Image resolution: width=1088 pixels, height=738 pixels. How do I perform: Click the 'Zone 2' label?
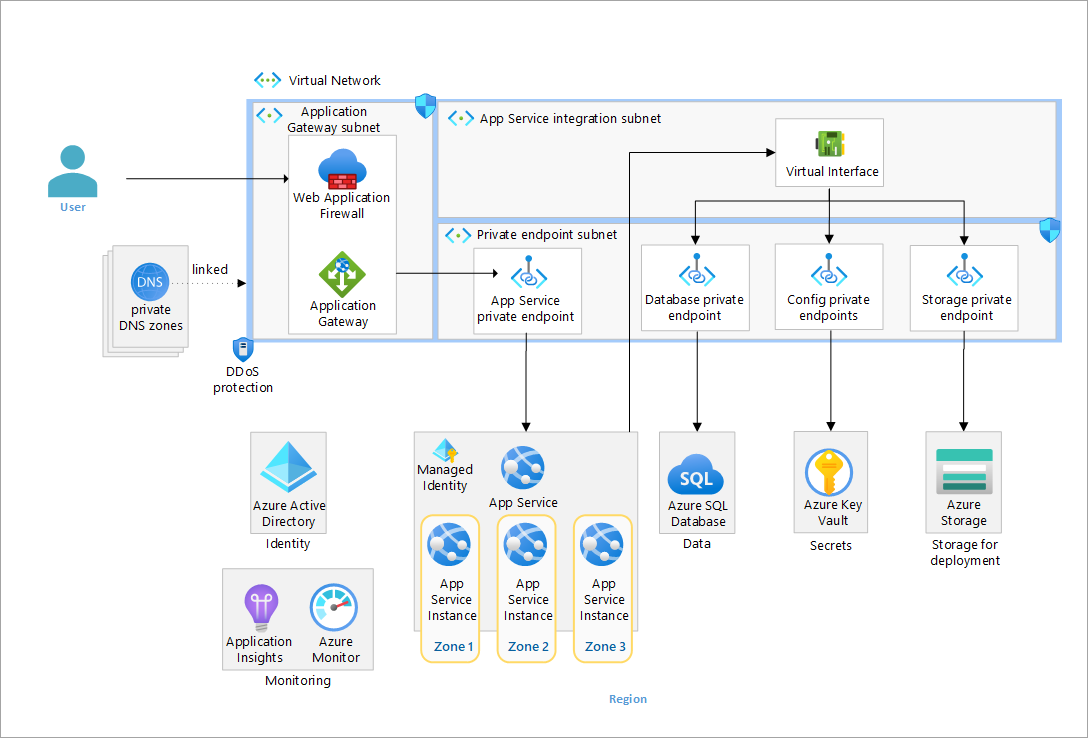pos(528,646)
